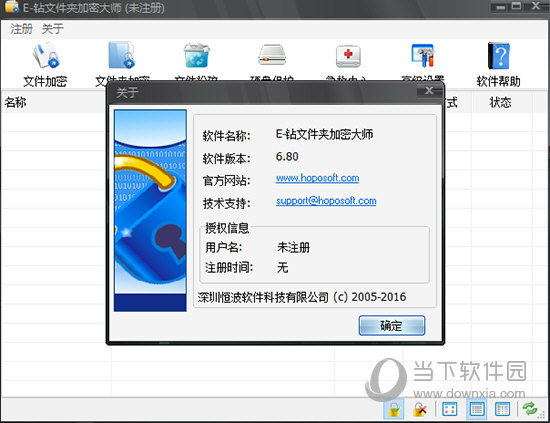Switch to list view in status bar
550x423 pixels.
(x=476, y=409)
